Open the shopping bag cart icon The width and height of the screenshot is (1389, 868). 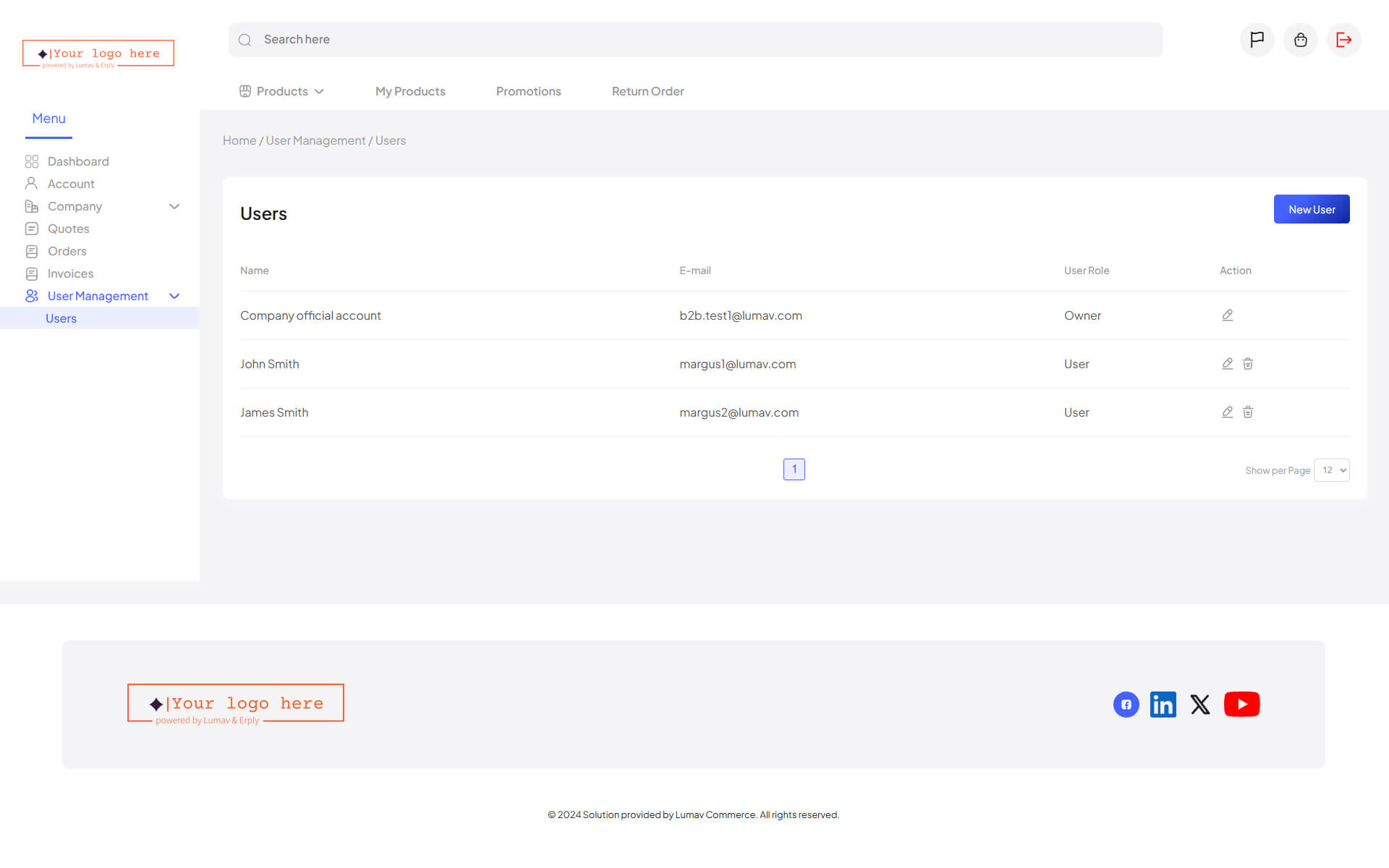pos(1300,40)
